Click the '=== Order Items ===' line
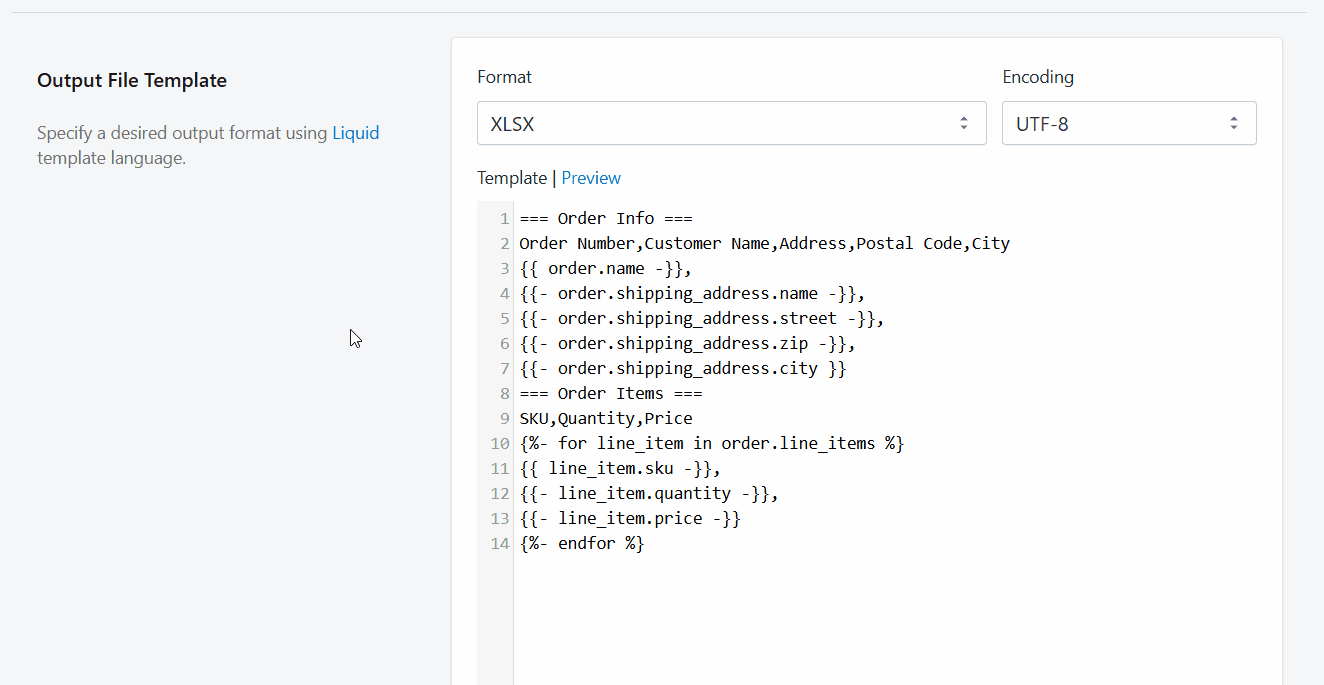This screenshot has height=685, width=1324. click(610, 394)
